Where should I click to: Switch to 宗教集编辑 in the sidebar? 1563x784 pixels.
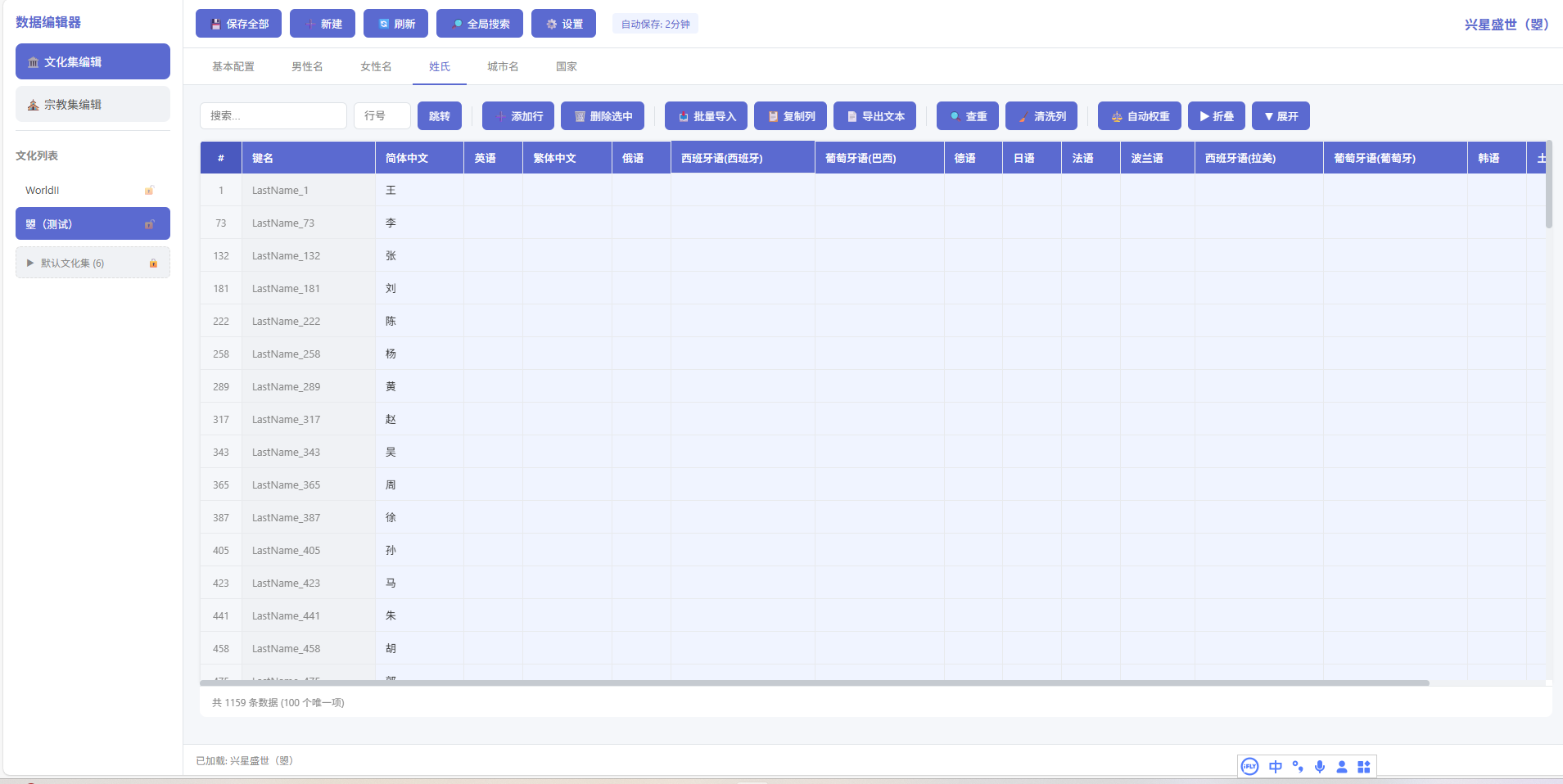[x=93, y=104]
